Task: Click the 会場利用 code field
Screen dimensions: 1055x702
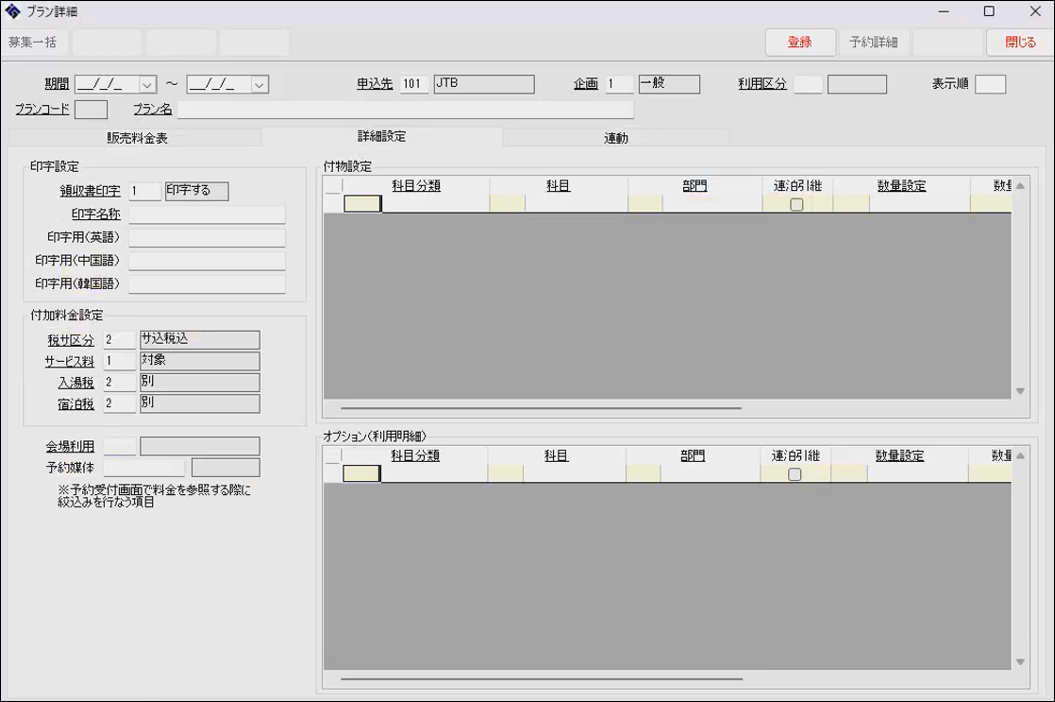Action: click(x=119, y=446)
